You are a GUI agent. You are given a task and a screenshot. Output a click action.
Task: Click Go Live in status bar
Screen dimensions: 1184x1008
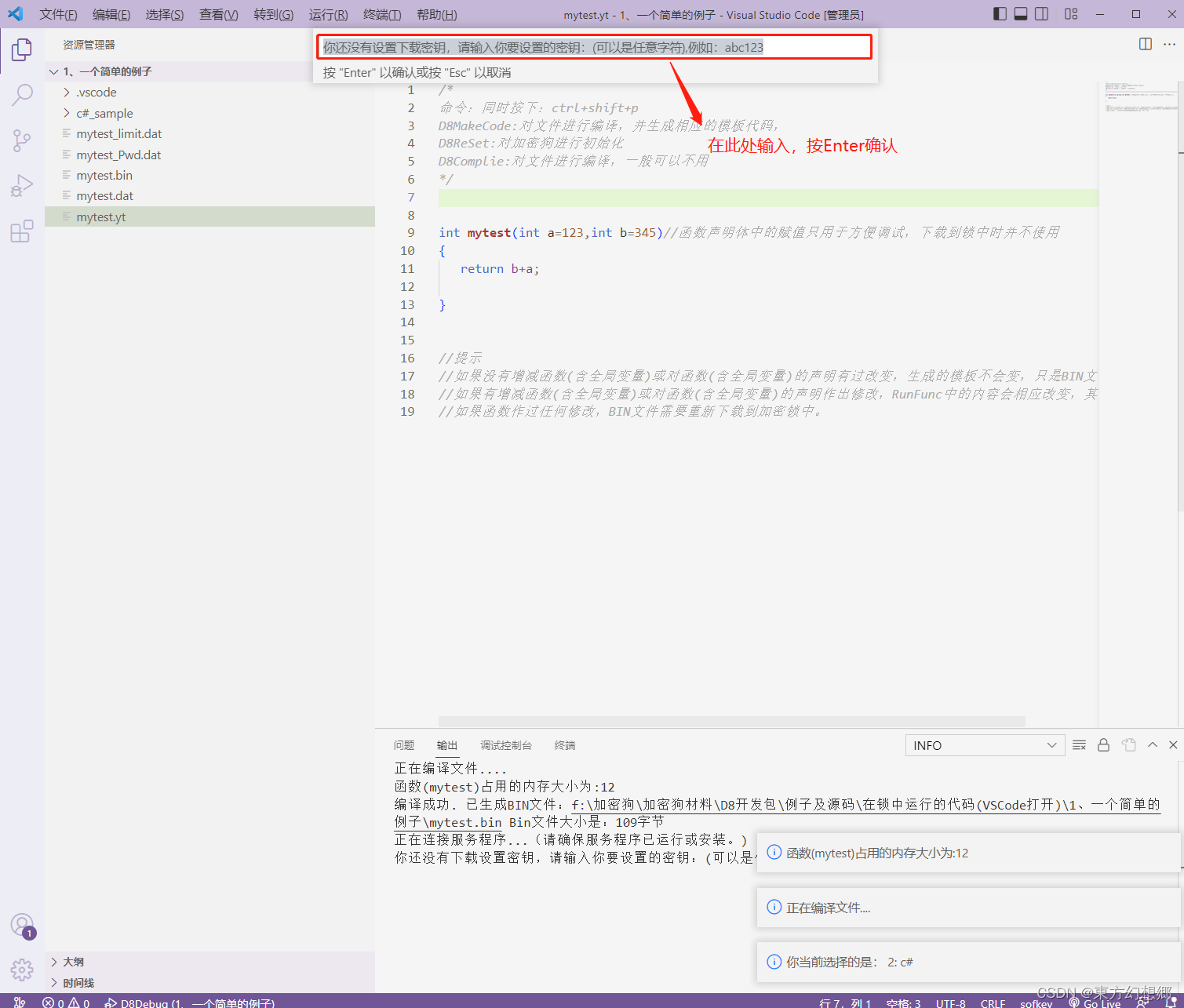coord(1095,1003)
